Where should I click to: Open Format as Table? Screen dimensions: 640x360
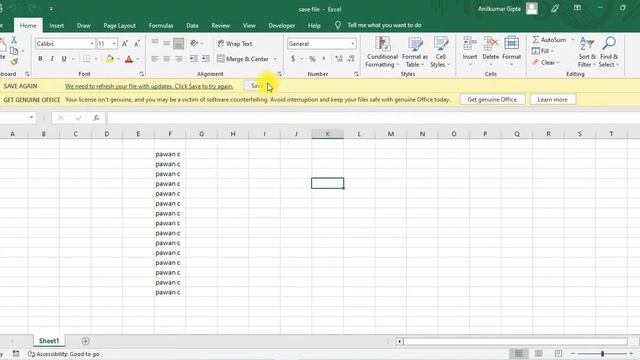[x=415, y=52]
